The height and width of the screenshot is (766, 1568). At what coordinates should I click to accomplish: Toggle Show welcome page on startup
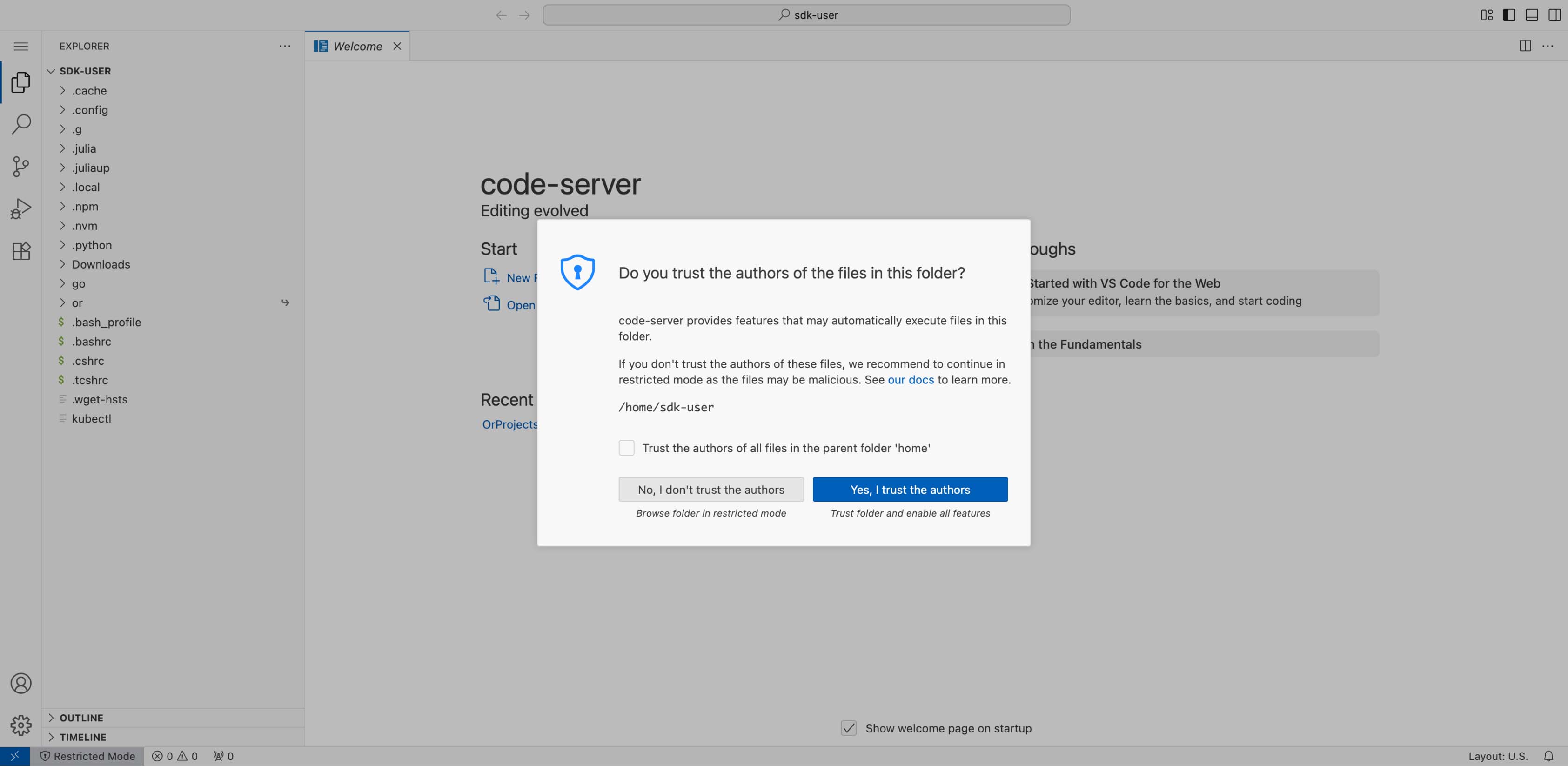[849, 728]
